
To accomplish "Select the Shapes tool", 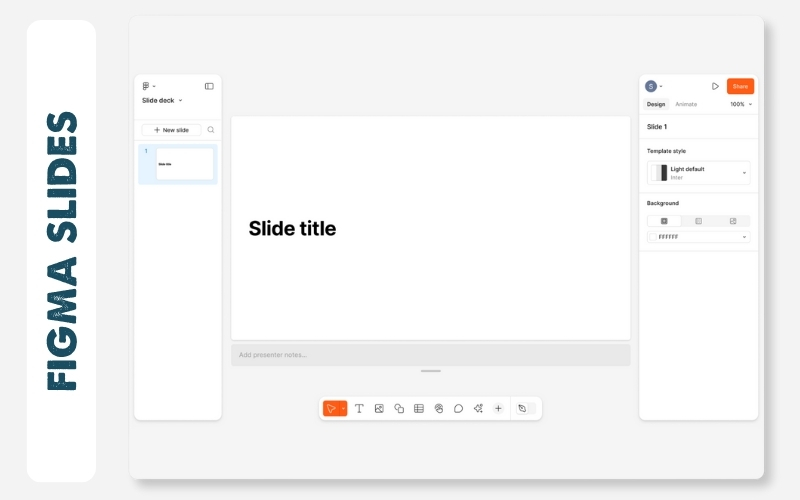I will tap(399, 409).
